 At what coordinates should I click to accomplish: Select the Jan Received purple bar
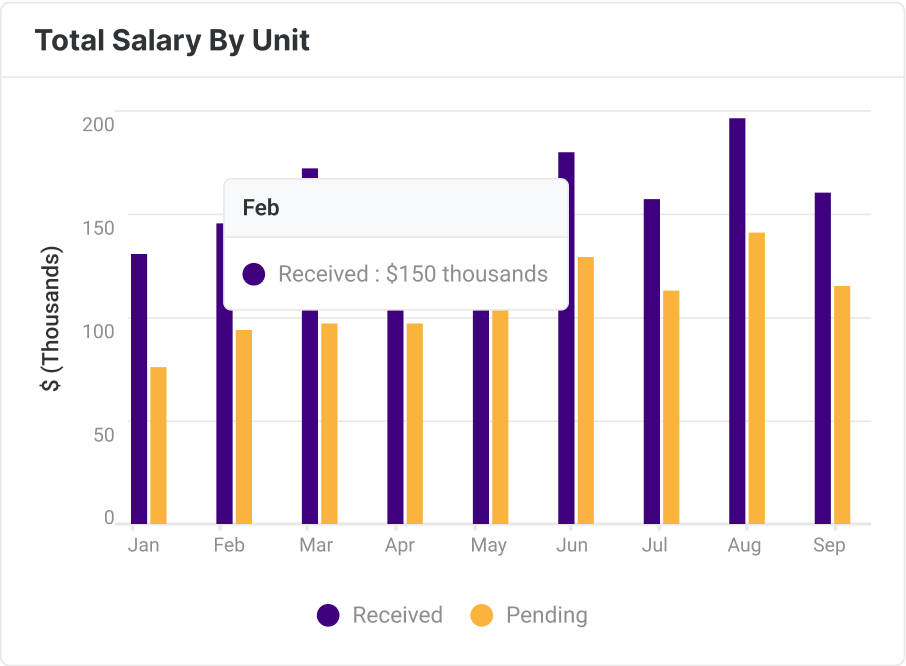coord(139,389)
